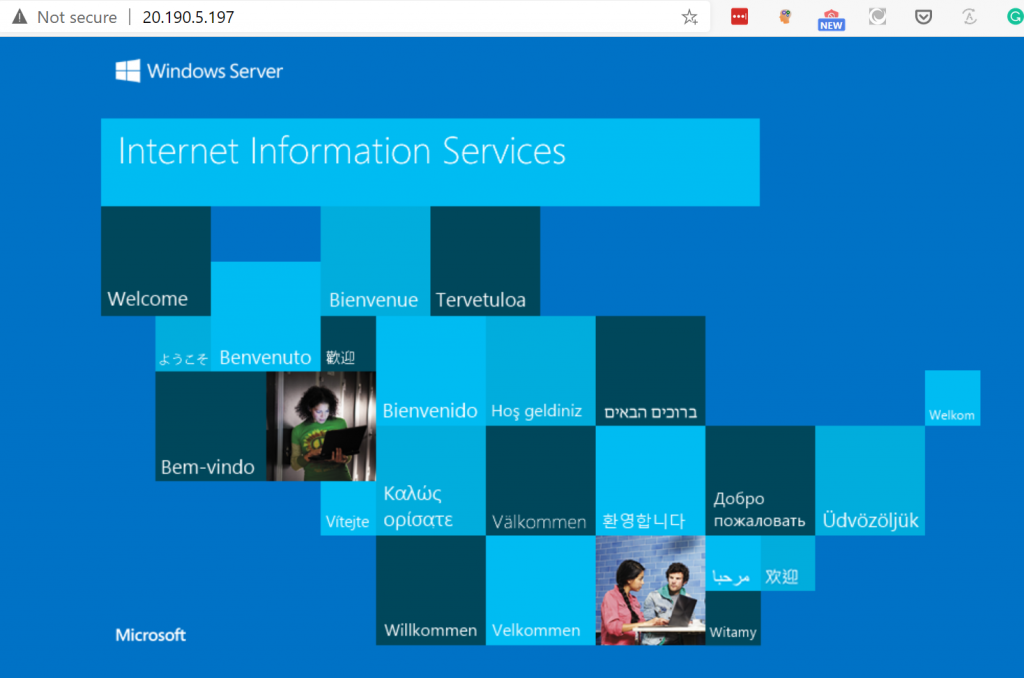The width and height of the screenshot is (1024, 678).
Task: Click the "Välkommen" tile
Action: pyautogui.click(x=541, y=481)
